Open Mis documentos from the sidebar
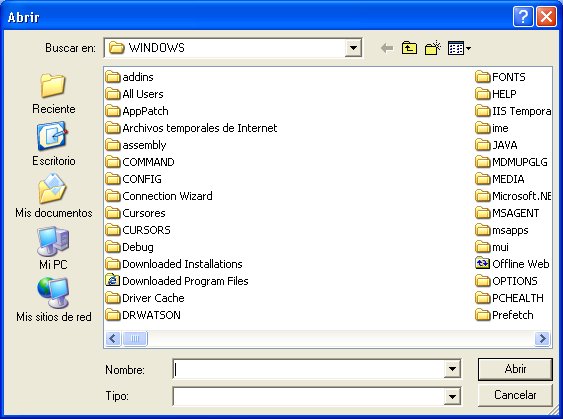This screenshot has width=563, height=419. pos(53,196)
